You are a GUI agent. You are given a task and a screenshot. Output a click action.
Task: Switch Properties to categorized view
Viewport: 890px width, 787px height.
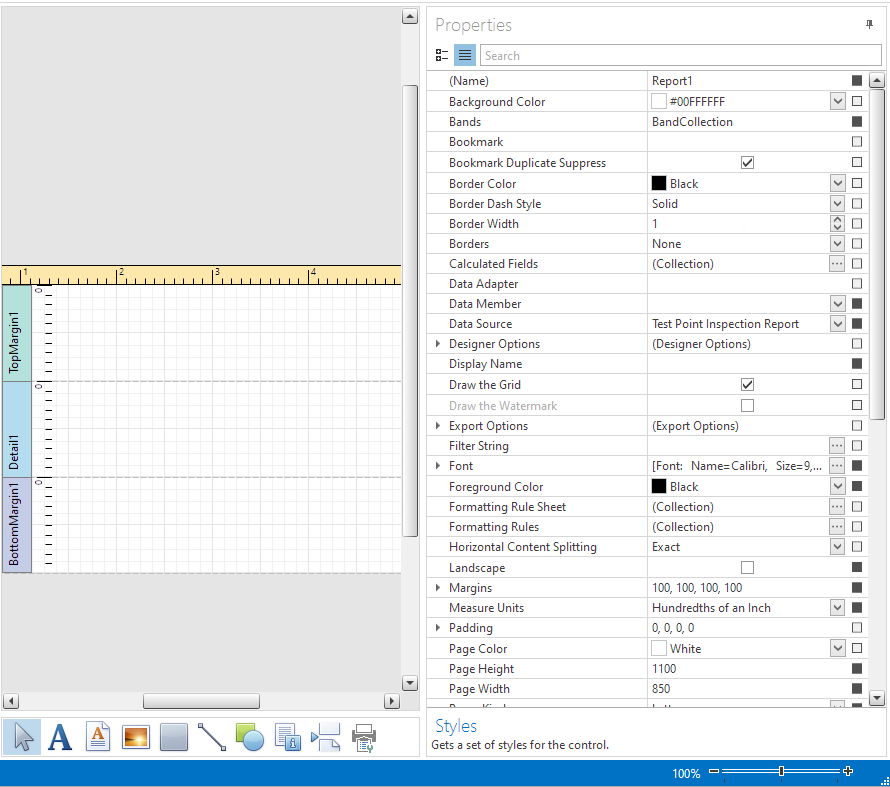tap(442, 55)
